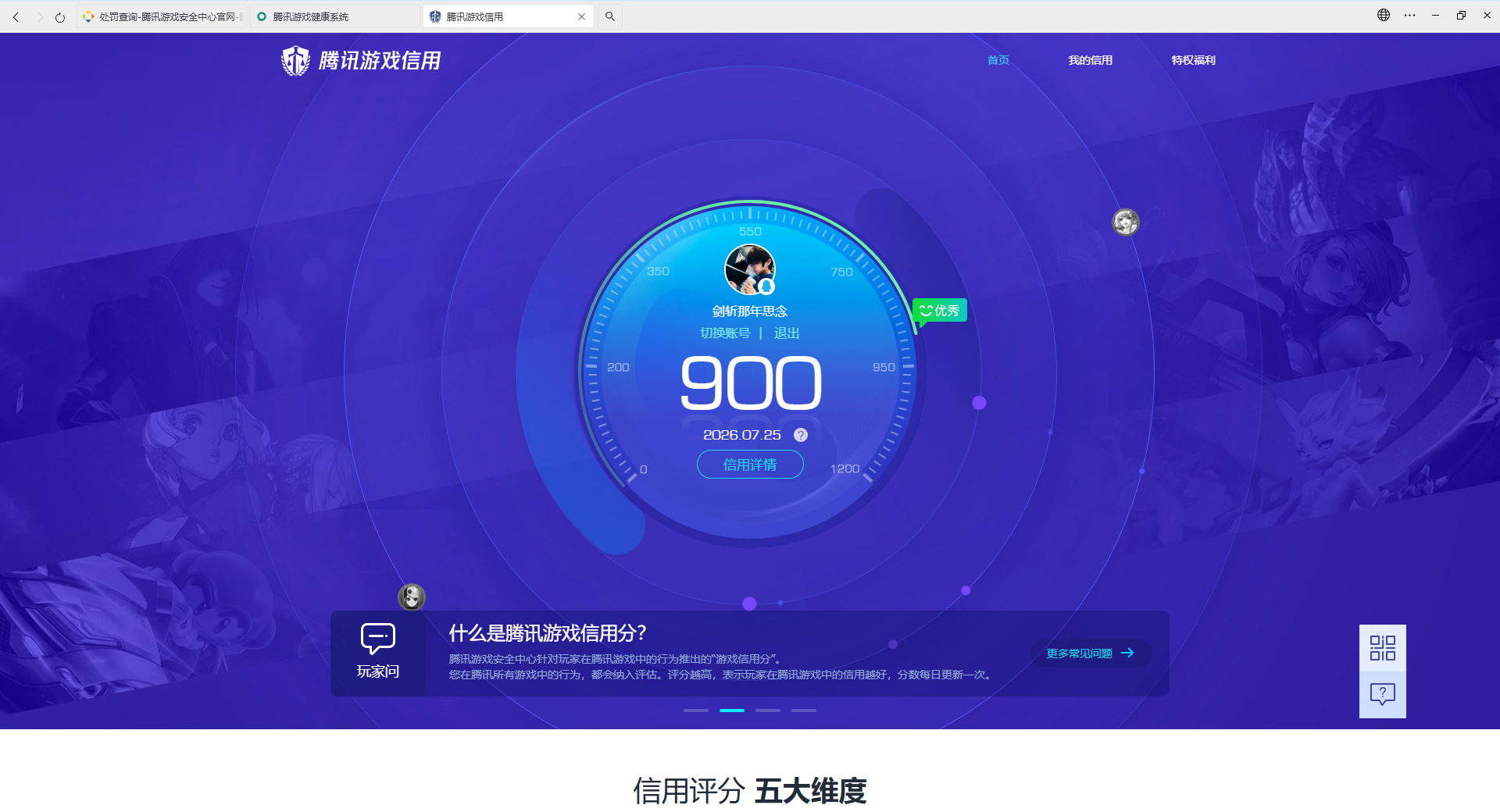The image size is (1500, 812).
Task: Click the floating avatar above the 玩家问 panel
Action: pos(412,597)
